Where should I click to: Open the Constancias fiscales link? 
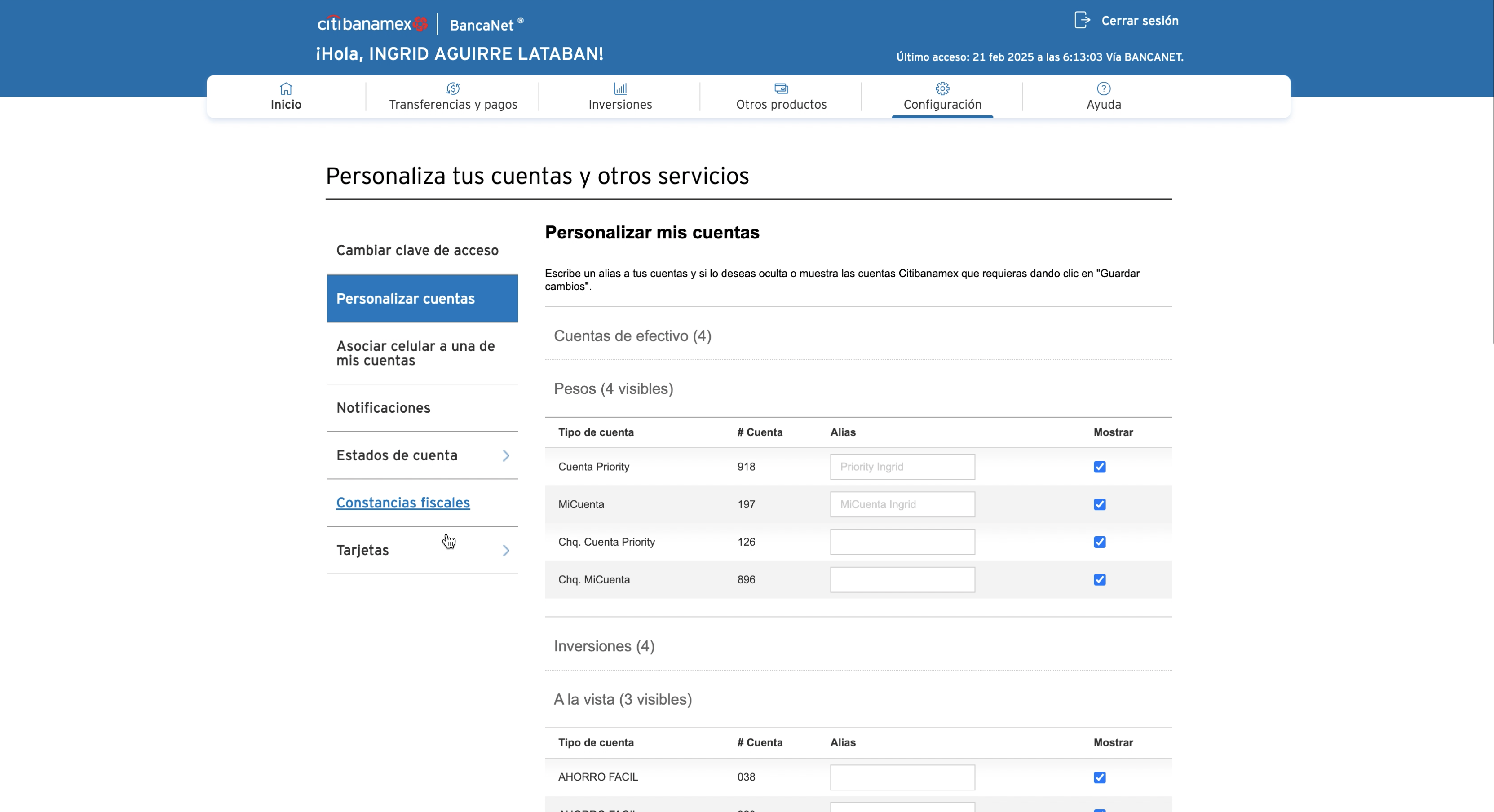[403, 503]
